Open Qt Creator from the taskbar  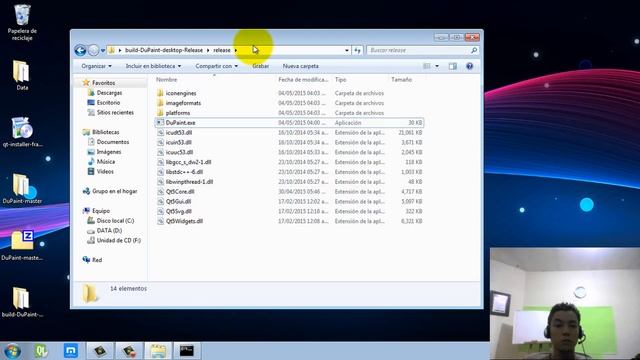[41, 351]
